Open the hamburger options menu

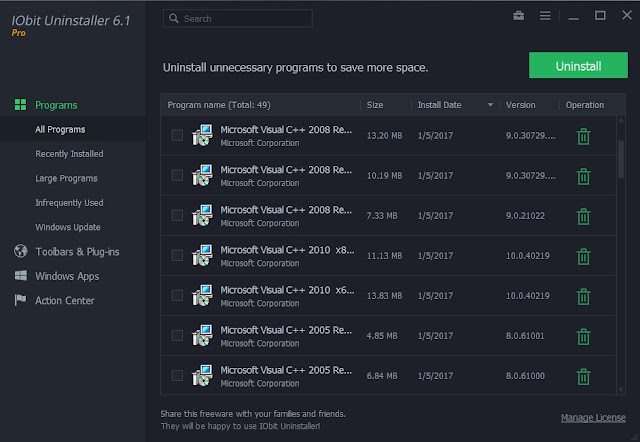(x=545, y=16)
